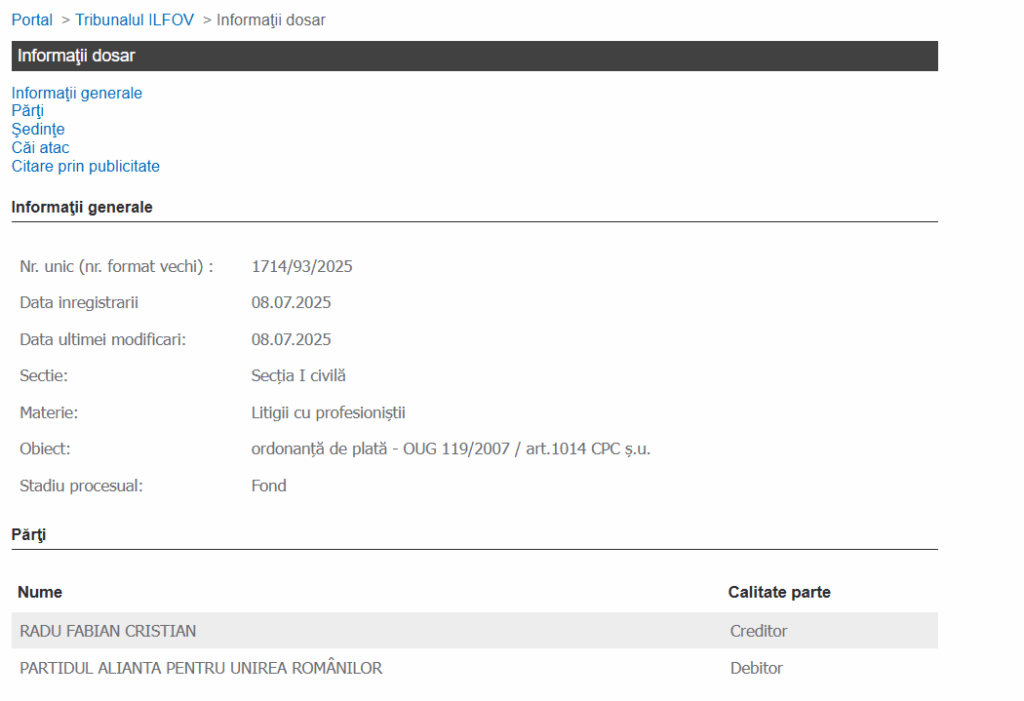Select the RADU FABIAN CRISTIAN row name
Image resolution: width=1024 pixels, height=701 pixels.
[x=108, y=631]
